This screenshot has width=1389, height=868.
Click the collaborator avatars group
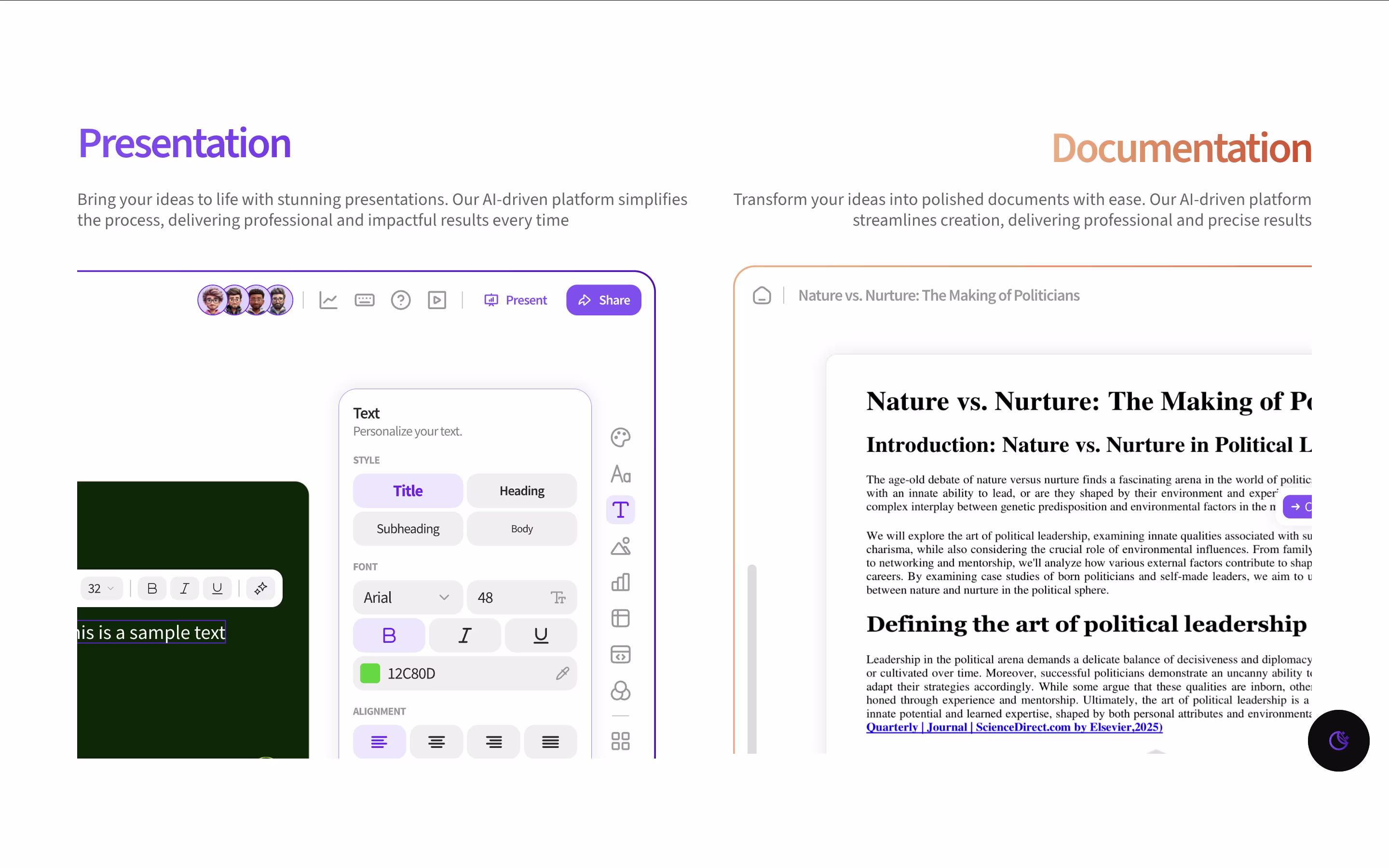coord(245,300)
